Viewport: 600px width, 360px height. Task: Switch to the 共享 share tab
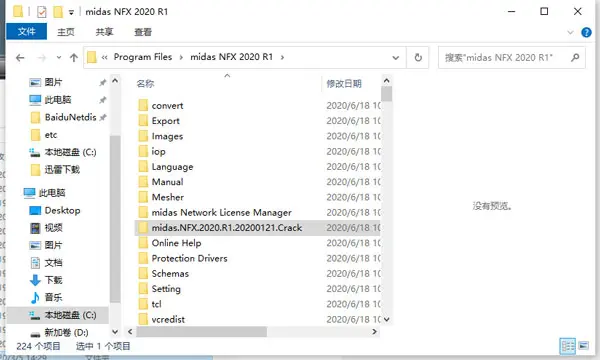[104, 32]
